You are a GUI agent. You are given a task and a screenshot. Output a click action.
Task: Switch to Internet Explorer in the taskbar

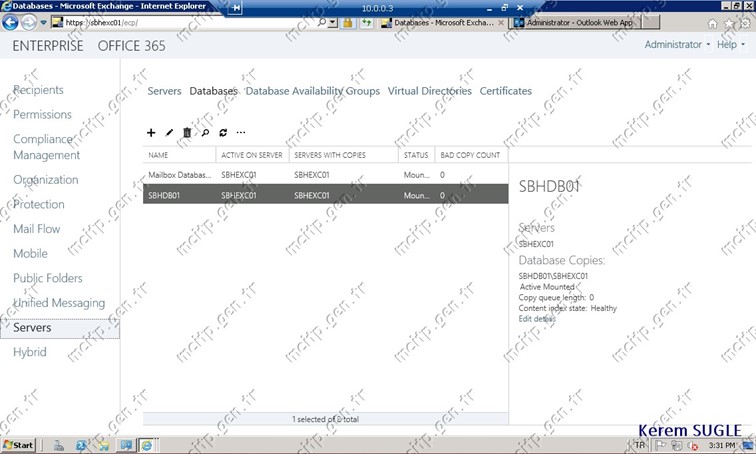tap(147, 445)
